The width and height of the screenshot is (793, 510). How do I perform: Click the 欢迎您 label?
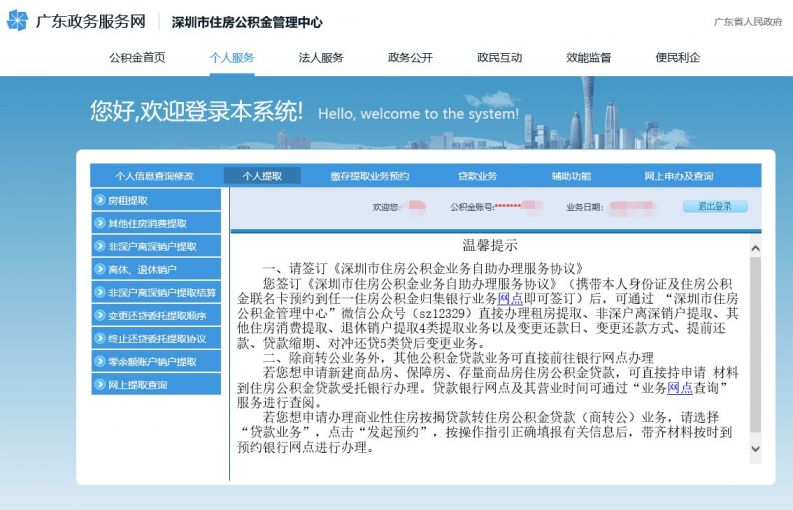tap(386, 206)
